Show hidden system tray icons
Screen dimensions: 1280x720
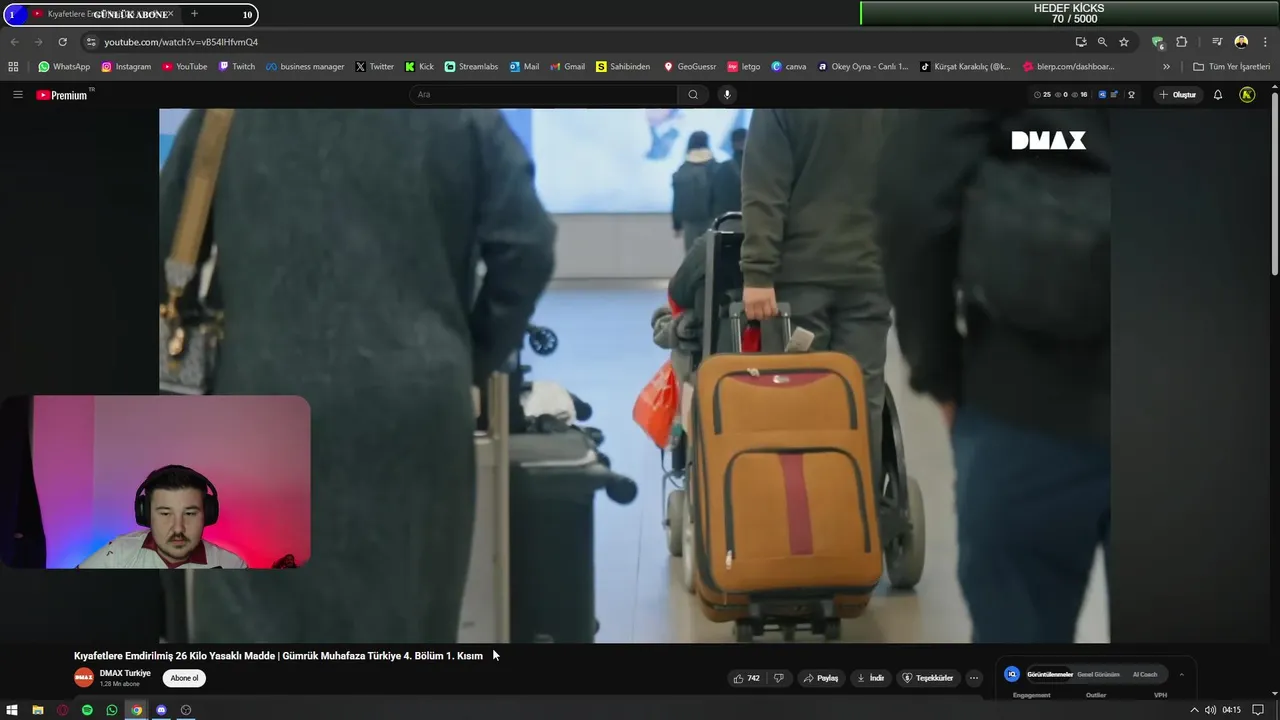click(1193, 710)
